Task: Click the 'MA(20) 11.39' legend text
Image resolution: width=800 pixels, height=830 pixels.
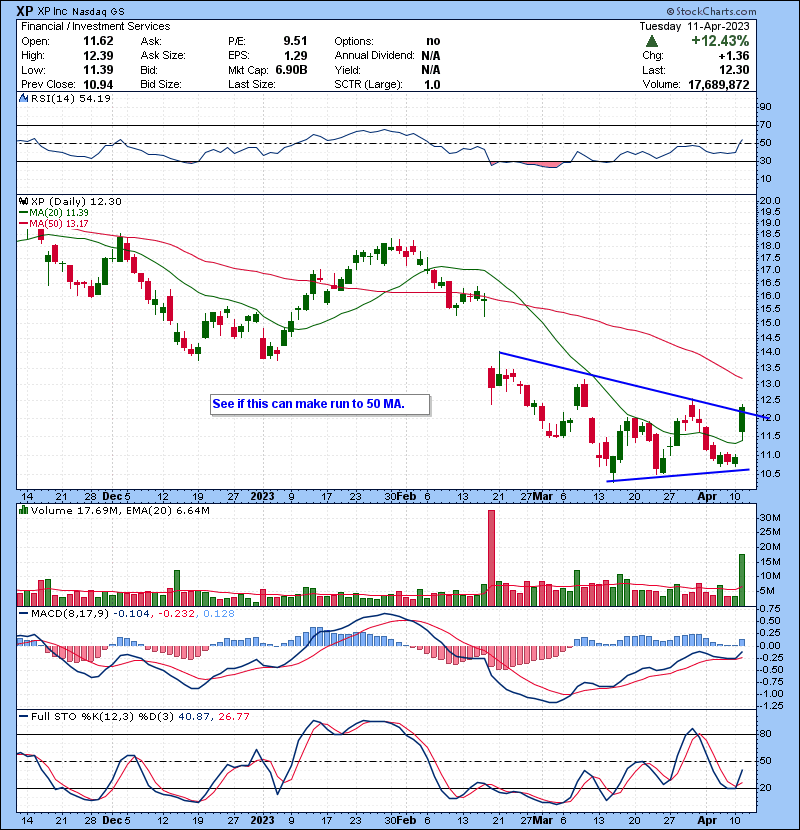Action: coord(59,212)
